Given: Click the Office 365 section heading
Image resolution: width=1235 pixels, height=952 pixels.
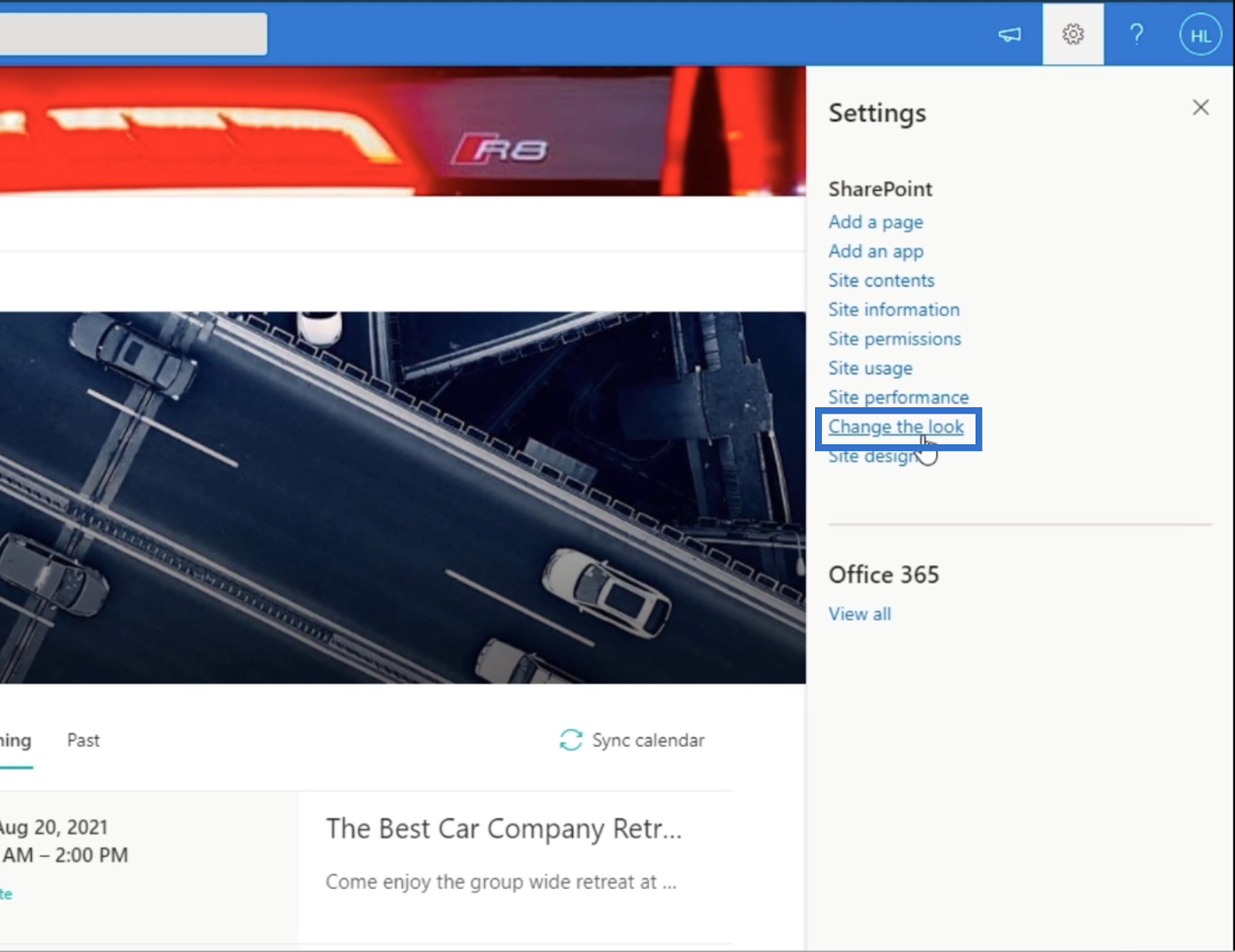Looking at the screenshot, I should point(884,575).
